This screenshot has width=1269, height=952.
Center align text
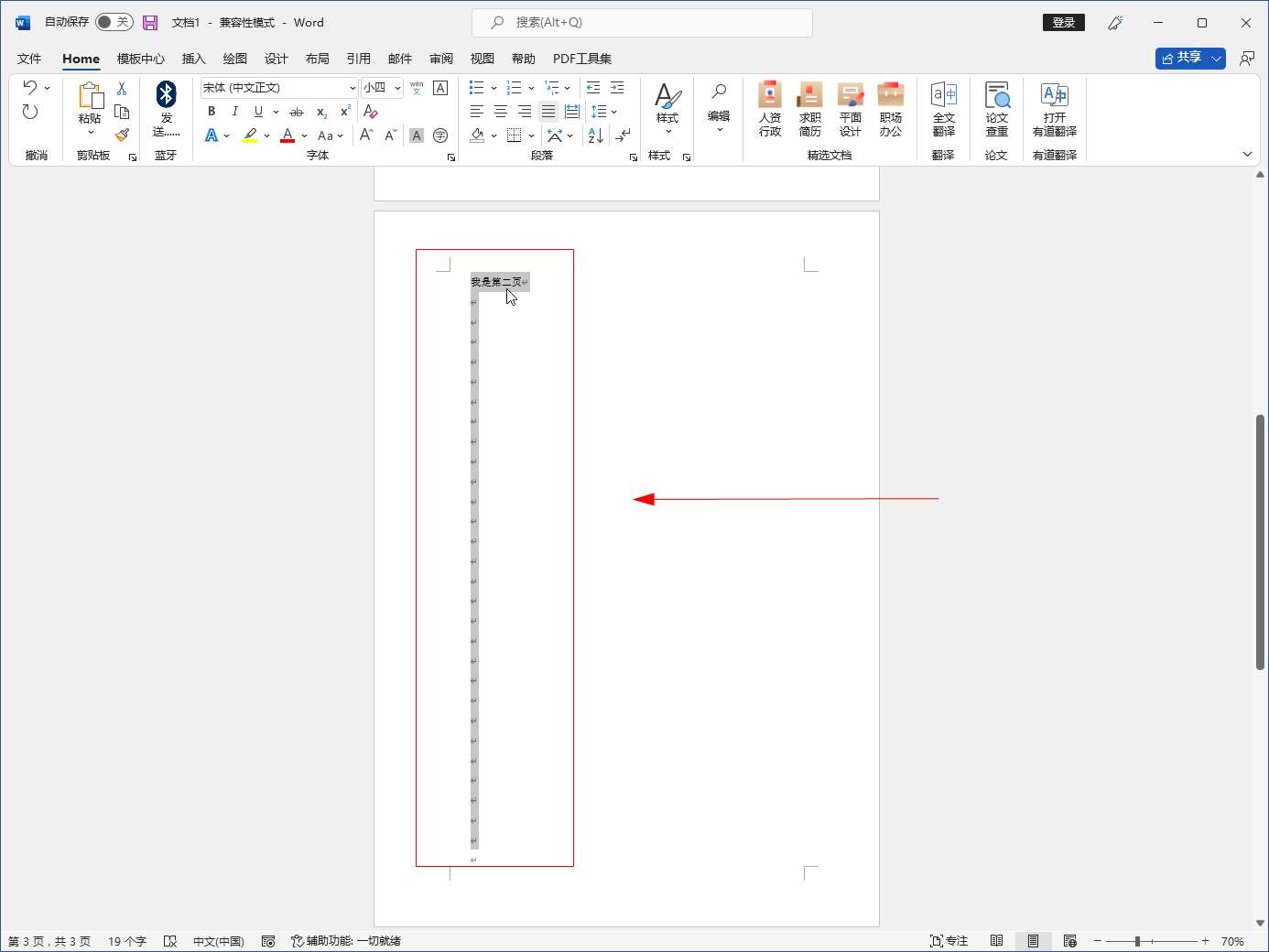coord(501,112)
